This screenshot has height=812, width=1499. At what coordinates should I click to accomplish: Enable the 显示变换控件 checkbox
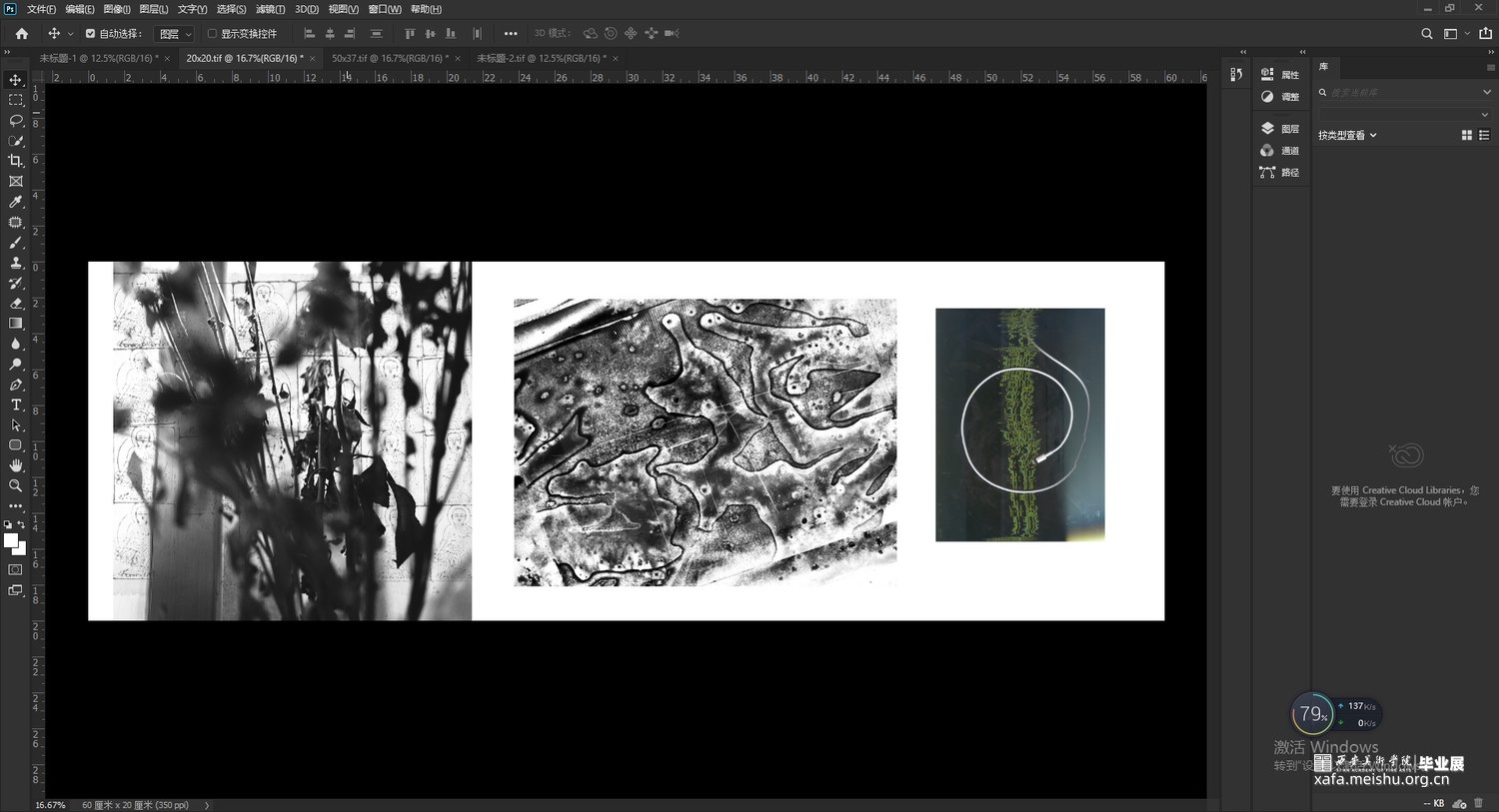pos(212,34)
